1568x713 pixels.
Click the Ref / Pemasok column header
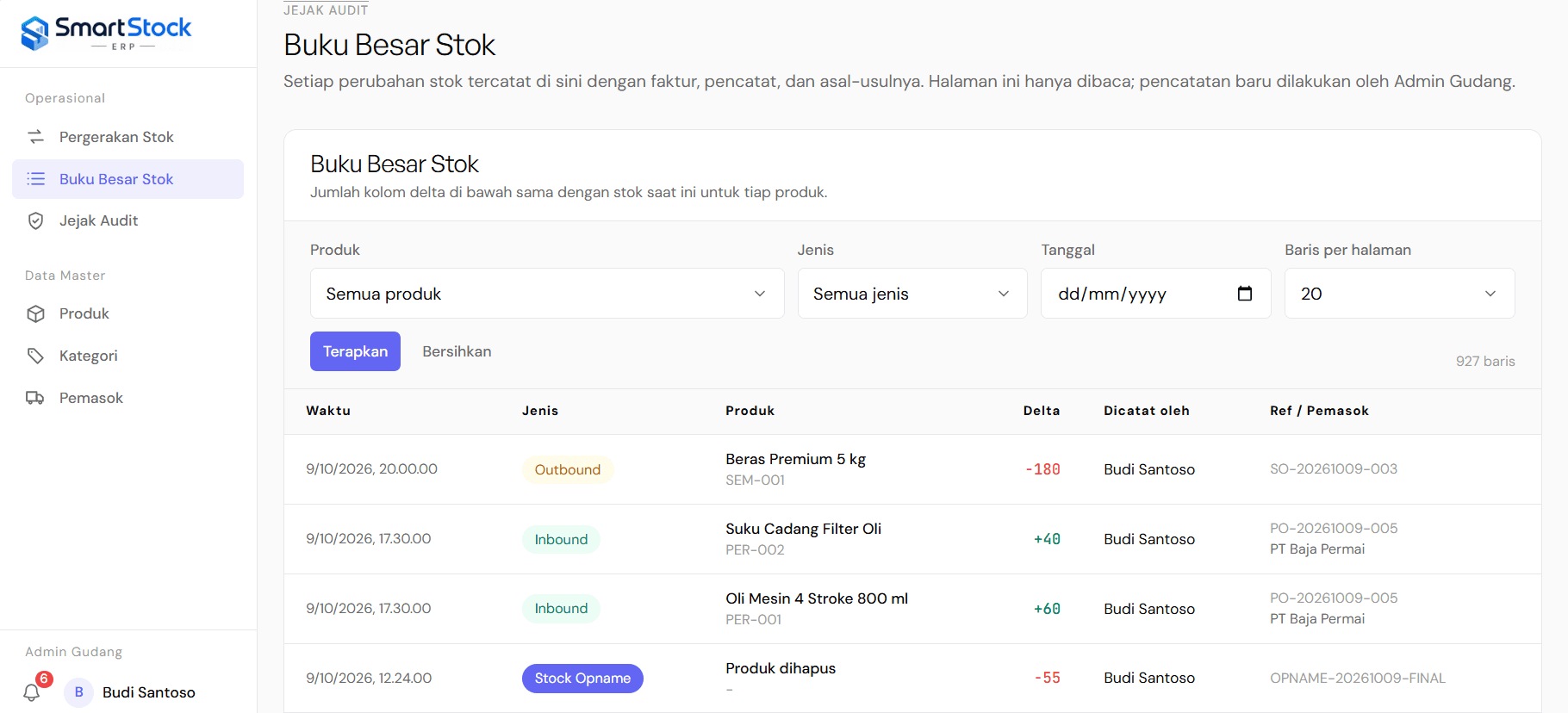coord(1319,411)
